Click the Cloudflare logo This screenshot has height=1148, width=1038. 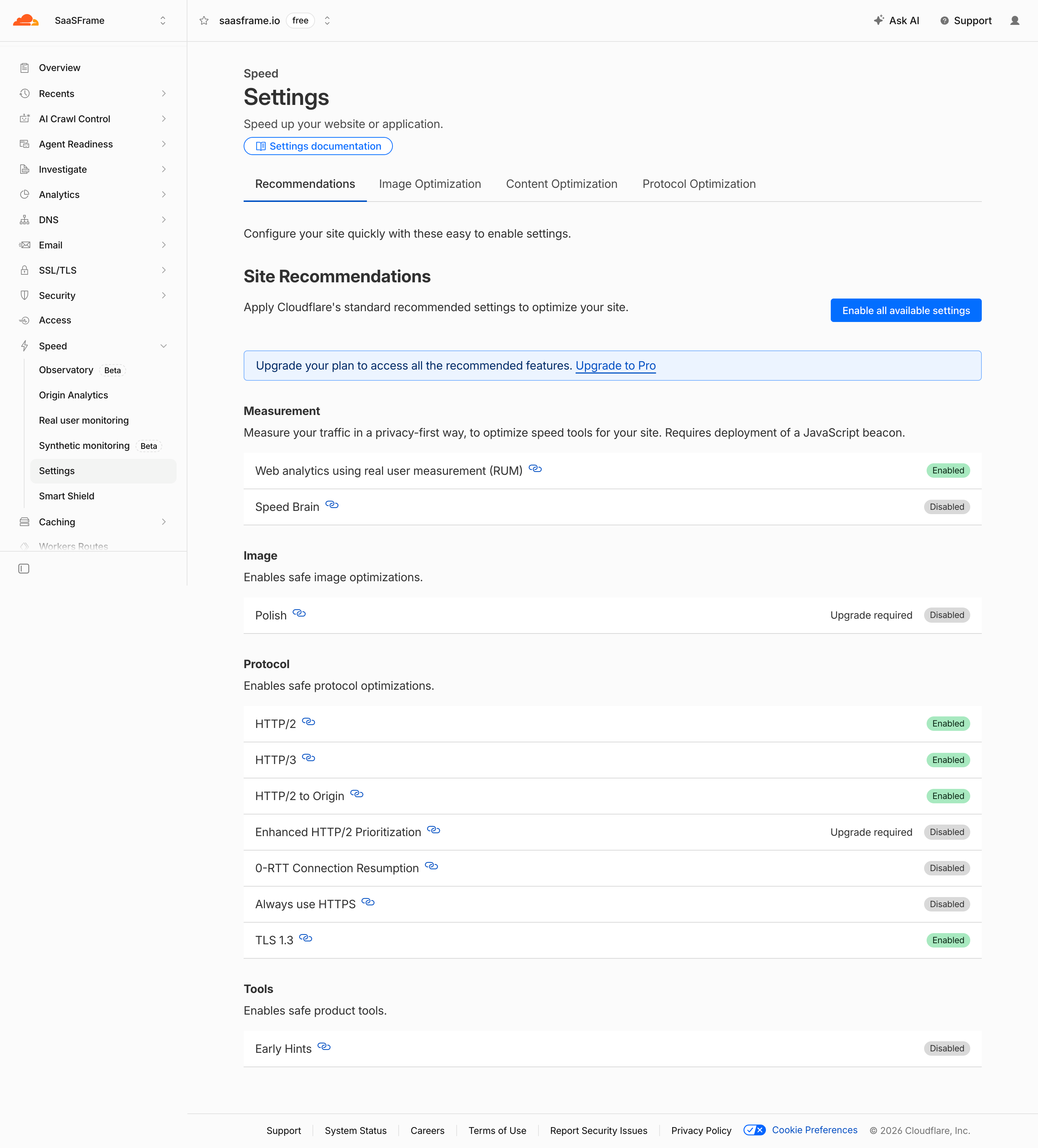coord(26,21)
